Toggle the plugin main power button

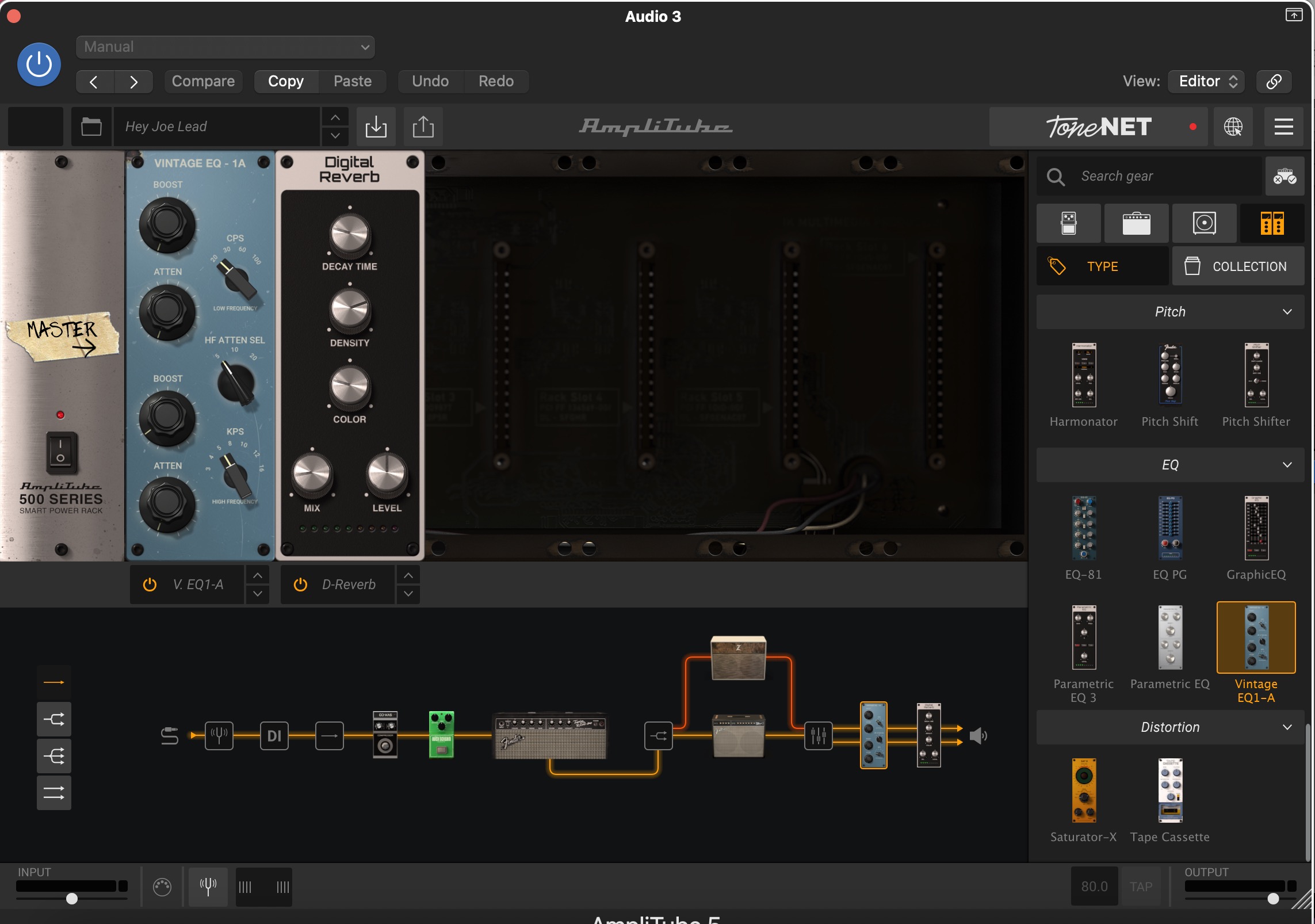coord(39,64)
